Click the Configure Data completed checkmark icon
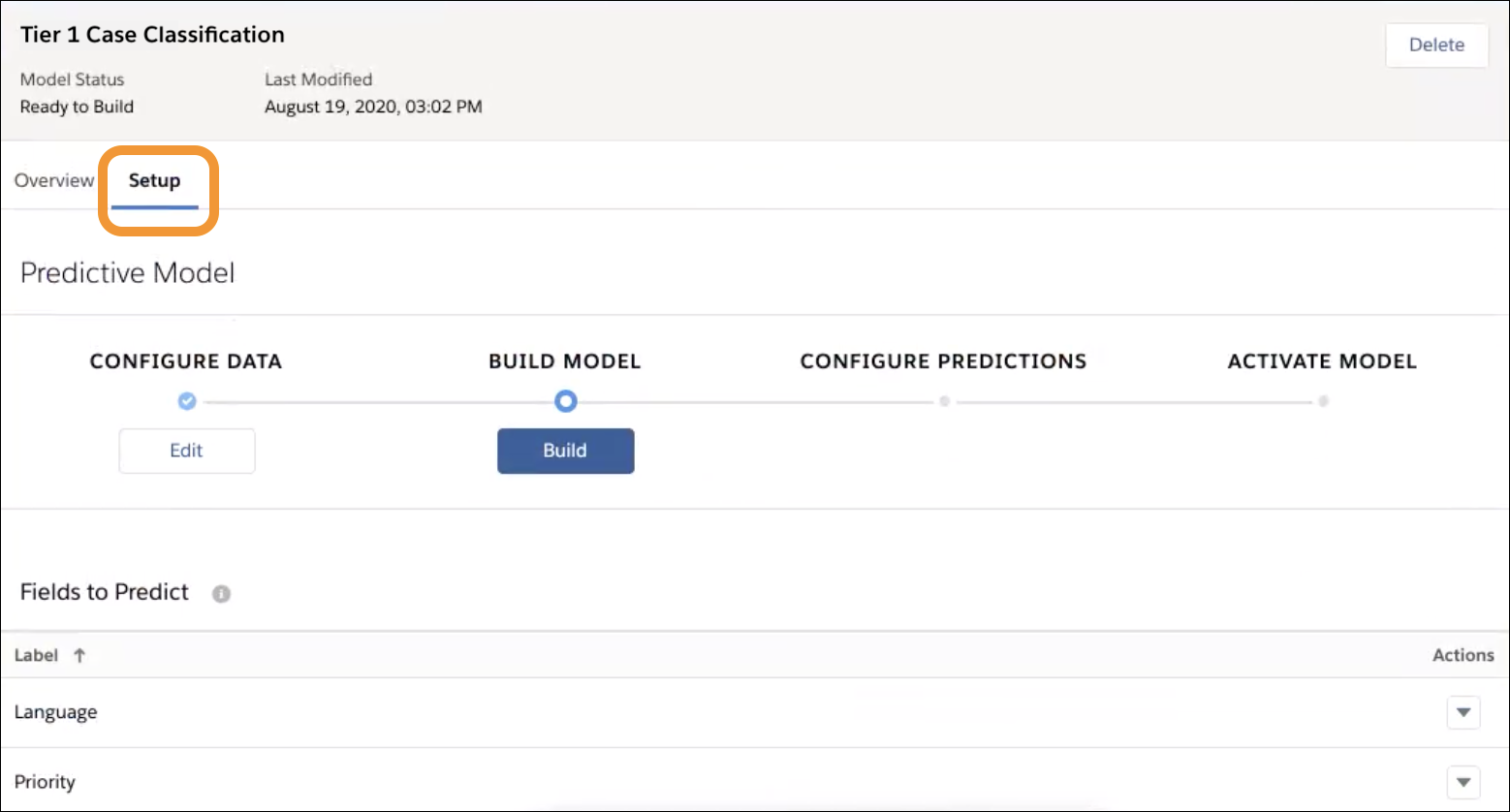The width and height of the screenshot is (1510, 812). (x=186, y=400)
